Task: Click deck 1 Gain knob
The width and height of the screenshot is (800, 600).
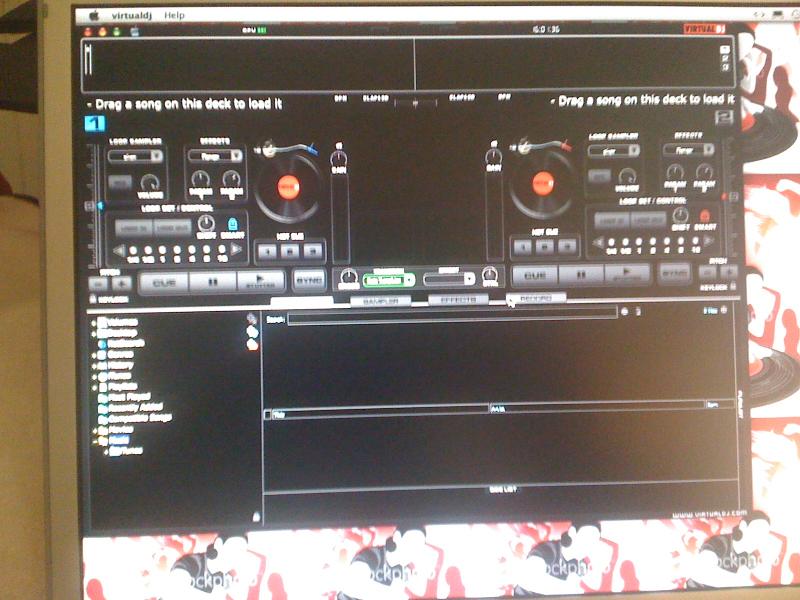Action: pos(338,159)
